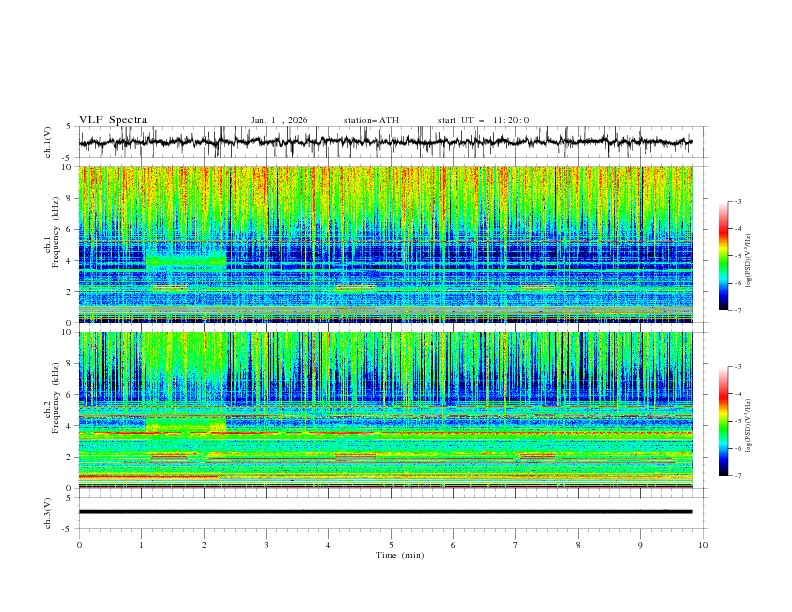Click the ch.2 "Frequency (kHz)" axis label

tap(56, 397)
